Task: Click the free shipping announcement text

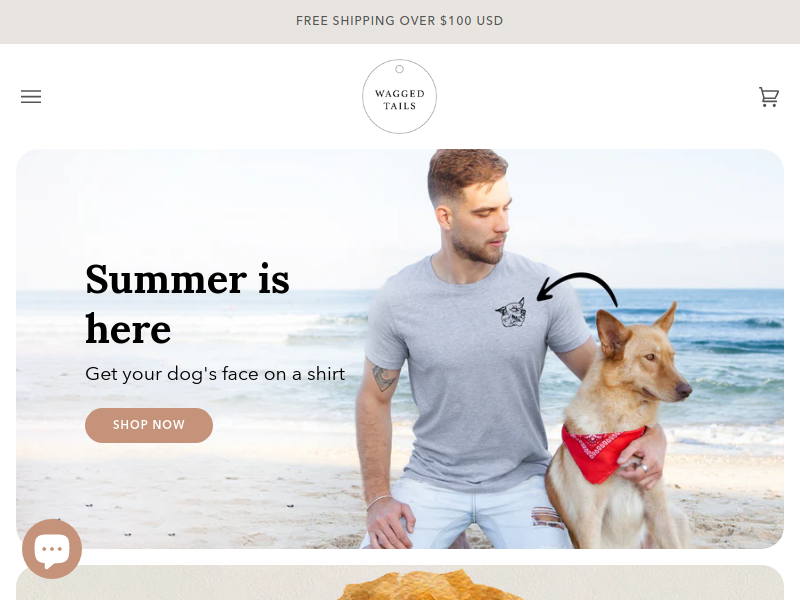Action: click(x=399, y=21)
